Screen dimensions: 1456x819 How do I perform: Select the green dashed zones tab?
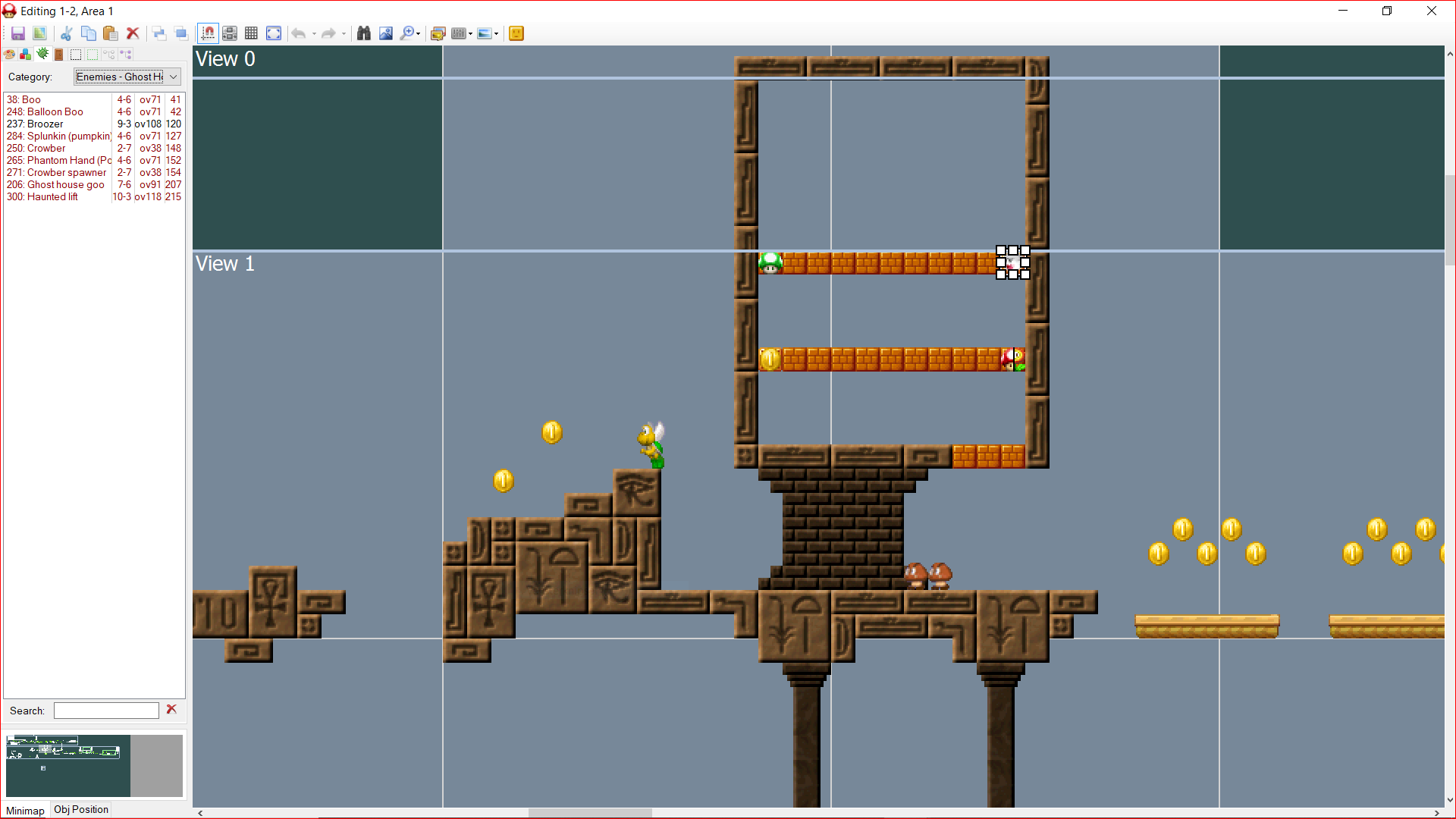(x=93, y=55)
